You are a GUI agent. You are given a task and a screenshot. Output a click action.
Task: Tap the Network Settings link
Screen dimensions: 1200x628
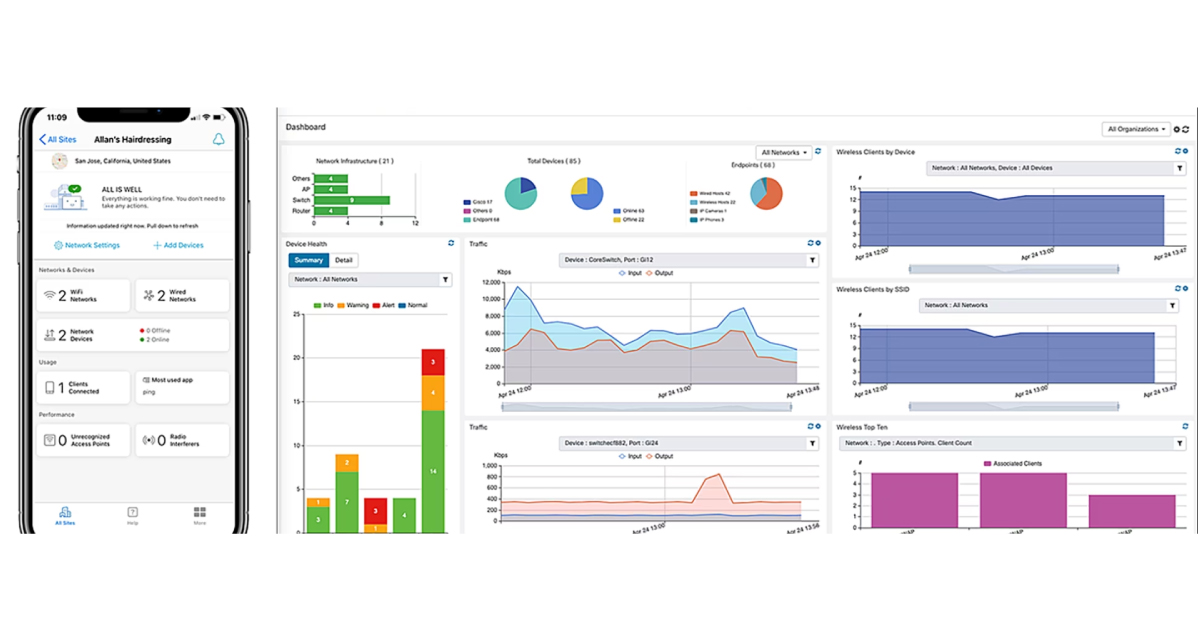(x=86, y=245)
